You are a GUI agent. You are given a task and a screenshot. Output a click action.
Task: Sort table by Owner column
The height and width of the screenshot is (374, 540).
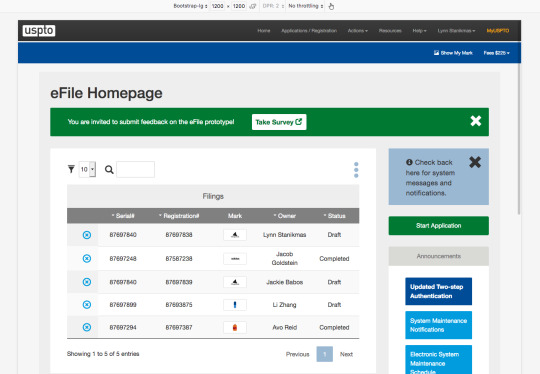click(284, 216)
